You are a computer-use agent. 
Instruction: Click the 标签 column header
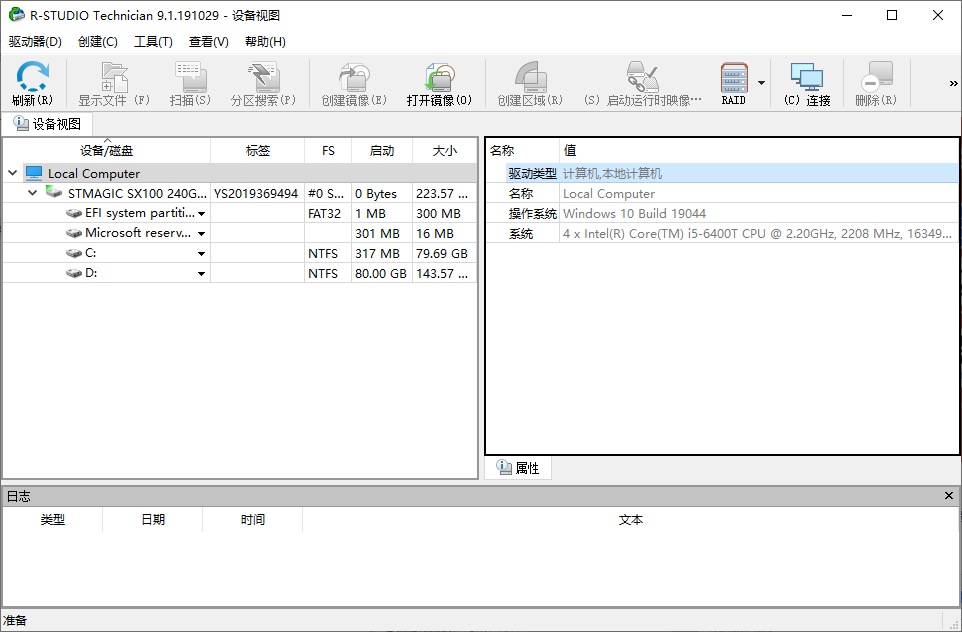258,150
